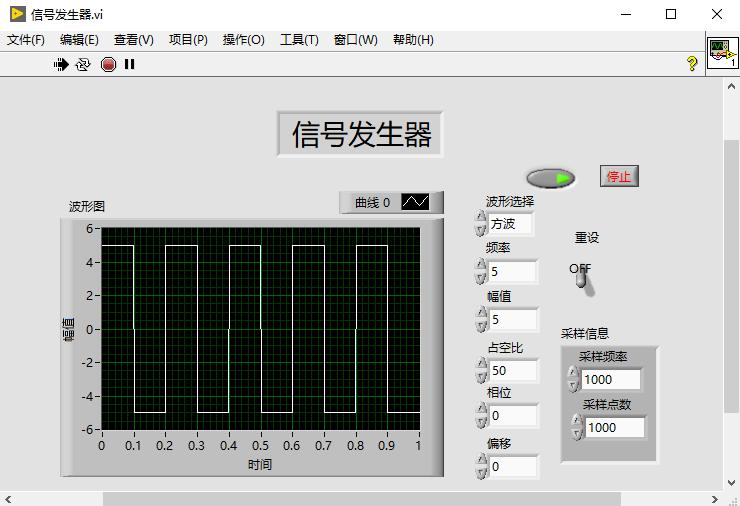740x506 pixels.
Task: Click the 幅值 y-axis label on graph
Action: 69,329
